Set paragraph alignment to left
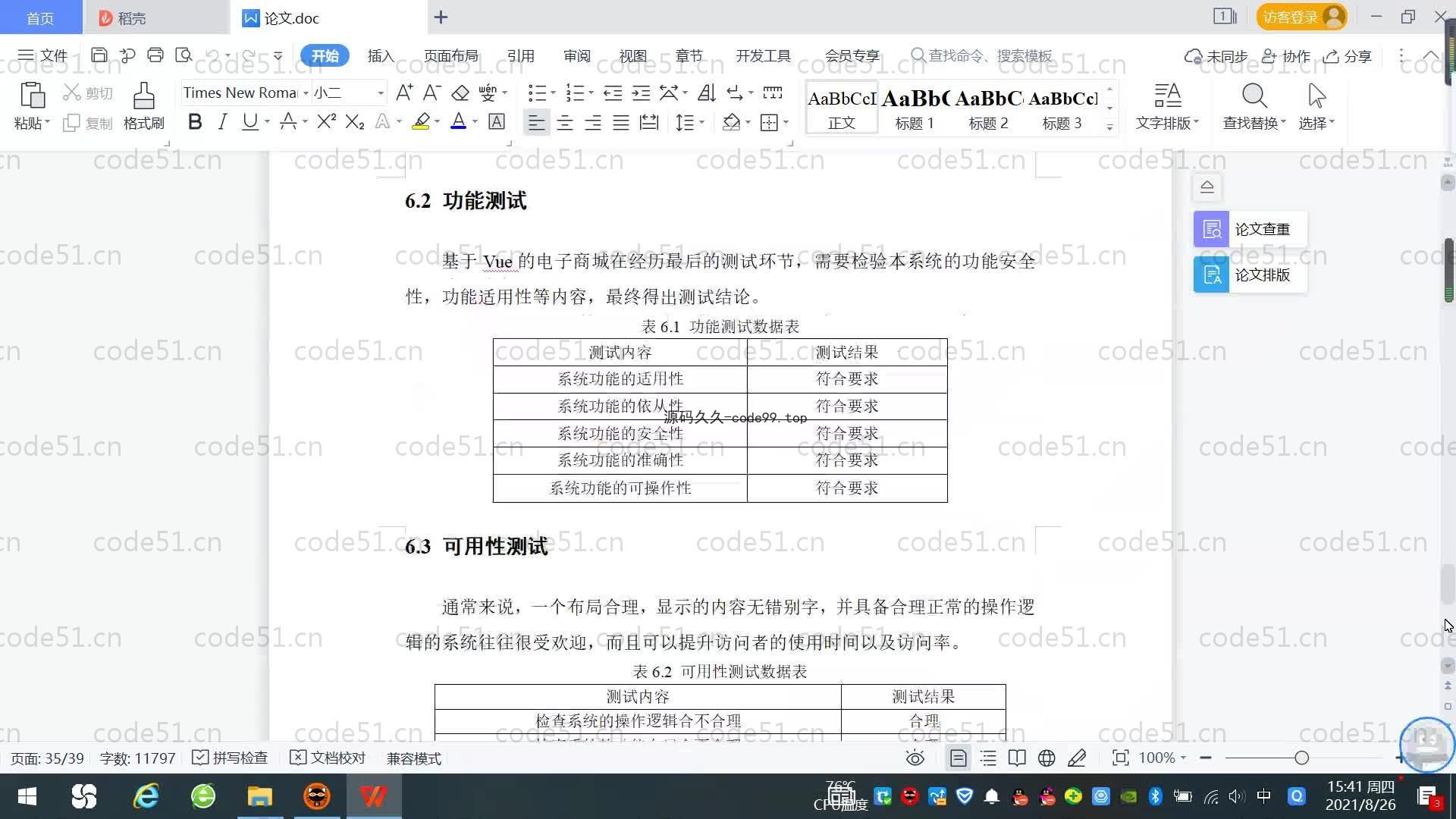The width and height of the screenshot is (1456, 819). click(536, 122)
